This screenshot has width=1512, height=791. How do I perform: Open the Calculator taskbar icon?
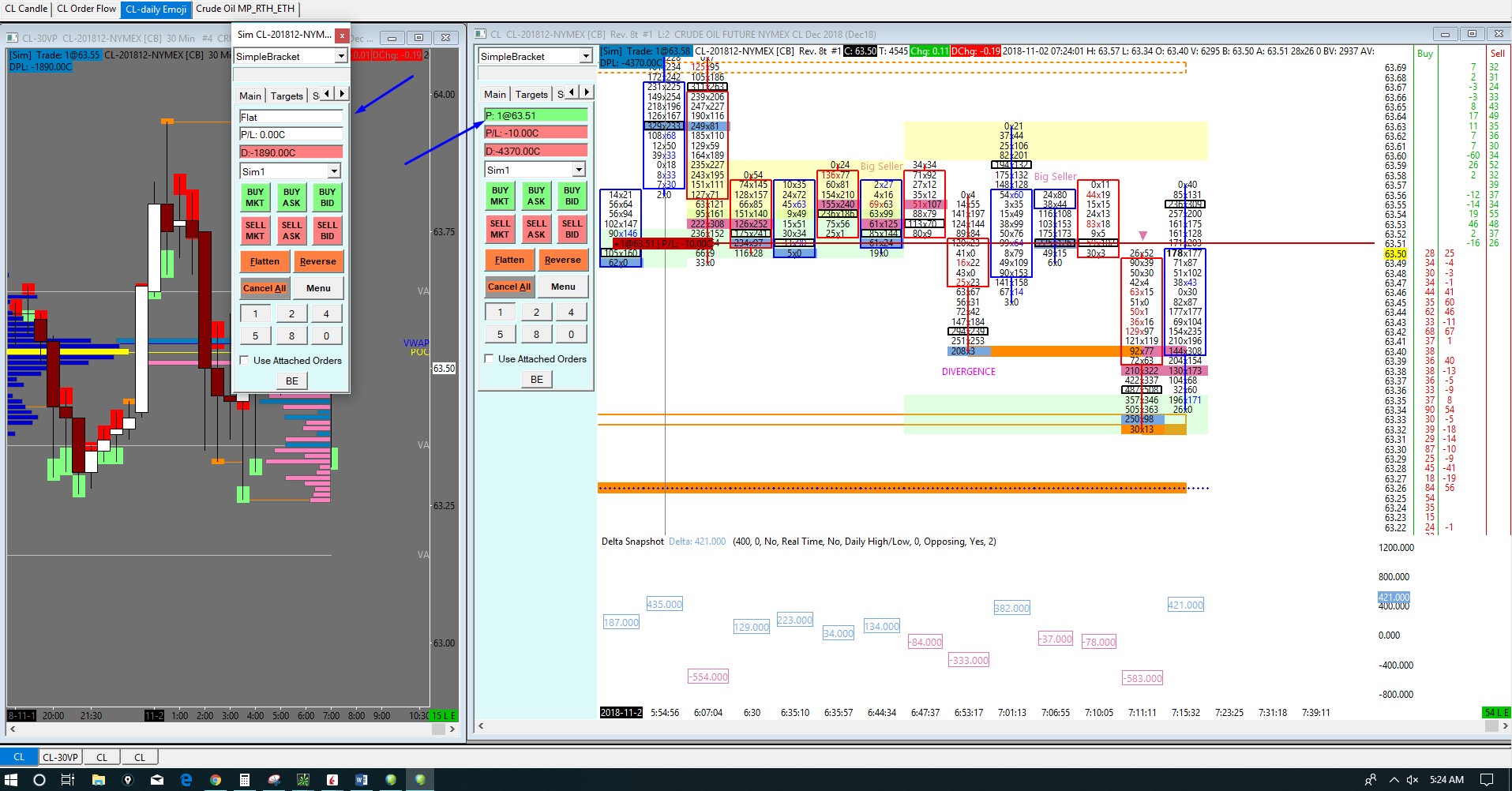(245, 780)
